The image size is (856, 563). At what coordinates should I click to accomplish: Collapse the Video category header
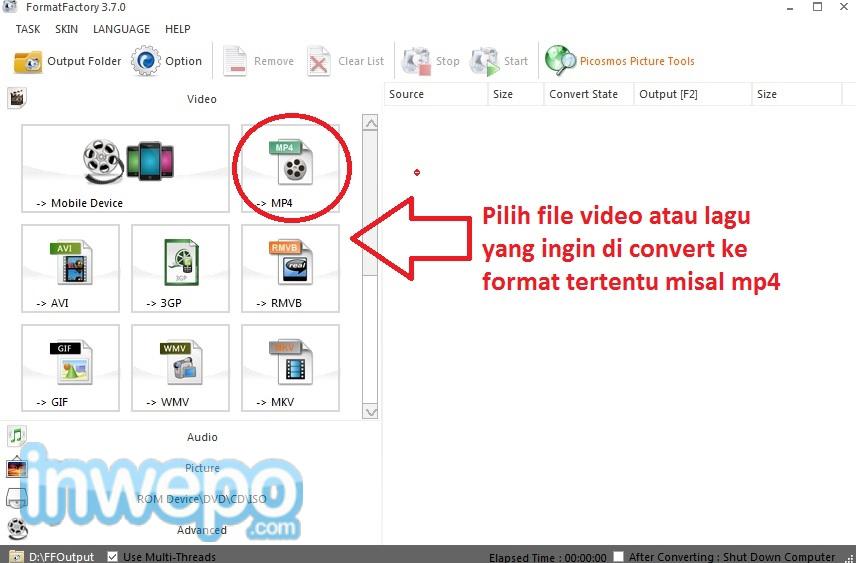(201, 99)
